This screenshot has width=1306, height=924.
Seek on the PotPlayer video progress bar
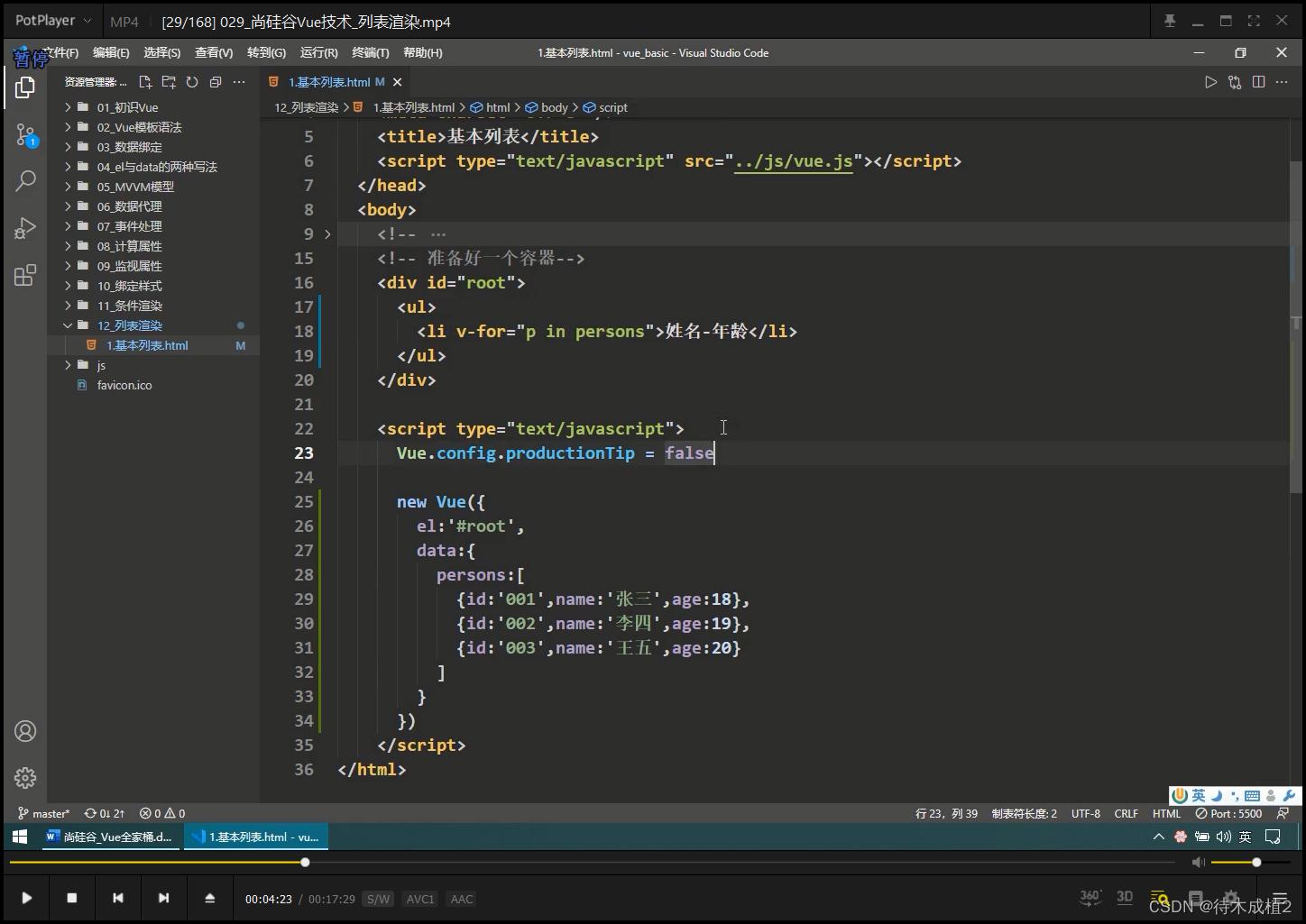[593, 863]
